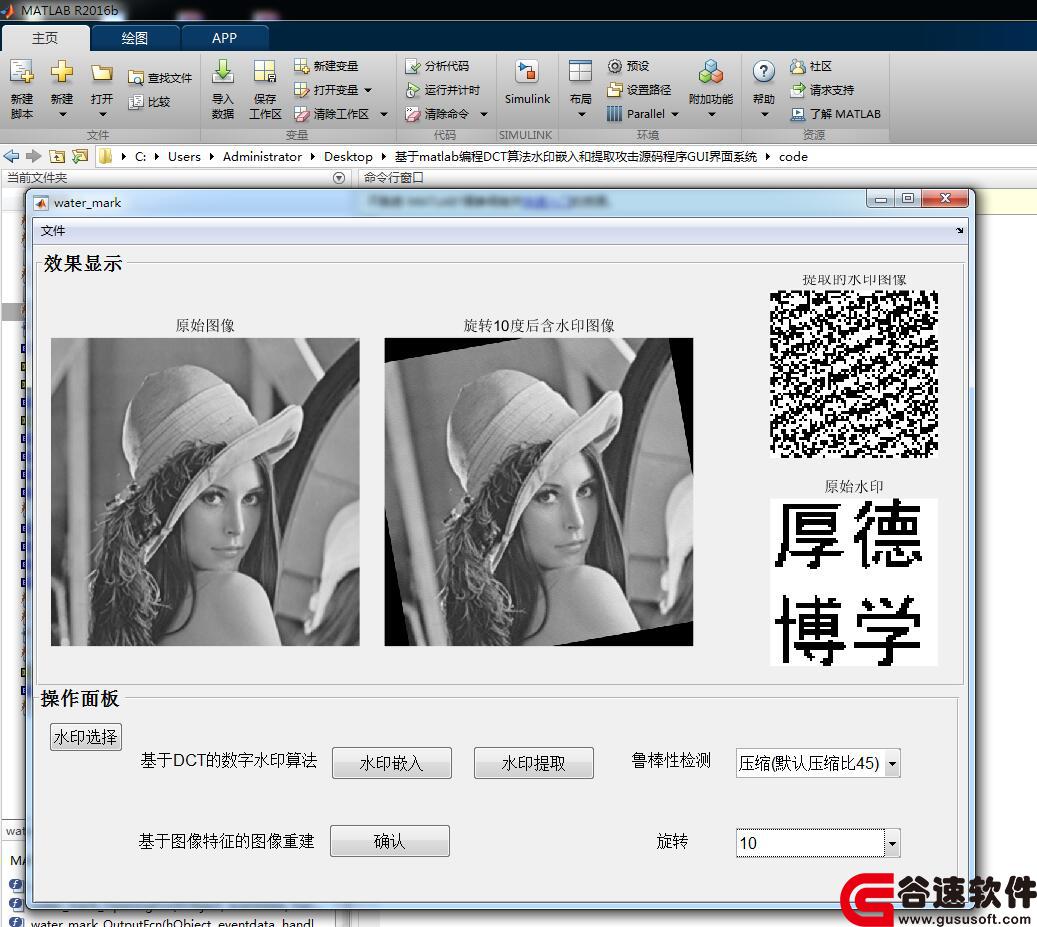The width and height of the screenshot is (1037, 927).
Task: Switch to the Plots (绘图) tab
Action: click(x=134, y=38)
